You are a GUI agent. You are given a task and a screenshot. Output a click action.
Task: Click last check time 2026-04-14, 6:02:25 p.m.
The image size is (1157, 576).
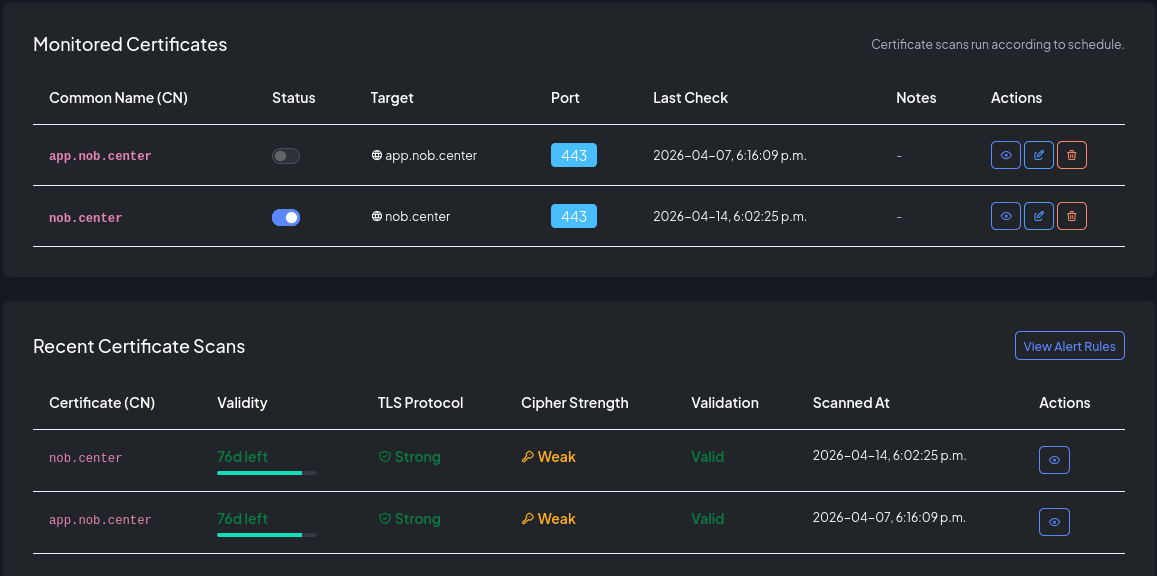tap(730, 217)
